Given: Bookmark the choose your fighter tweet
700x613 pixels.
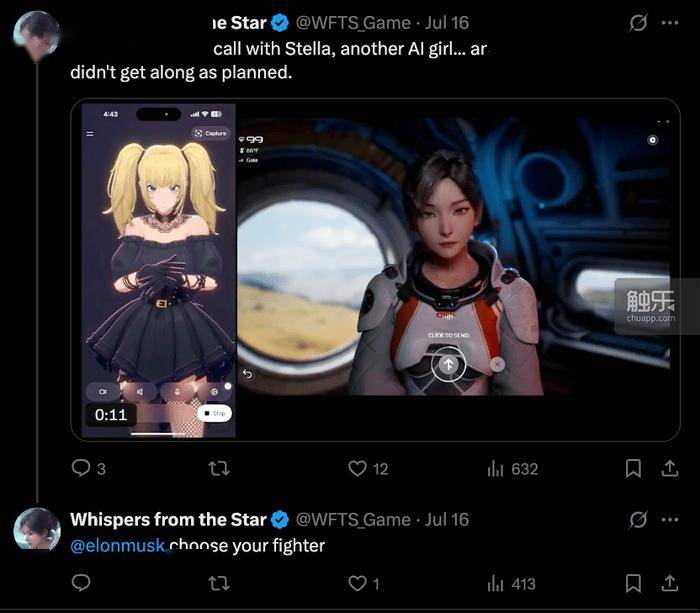Looking at the screenshot, I should pyautogui.click(x=633, y=583).
